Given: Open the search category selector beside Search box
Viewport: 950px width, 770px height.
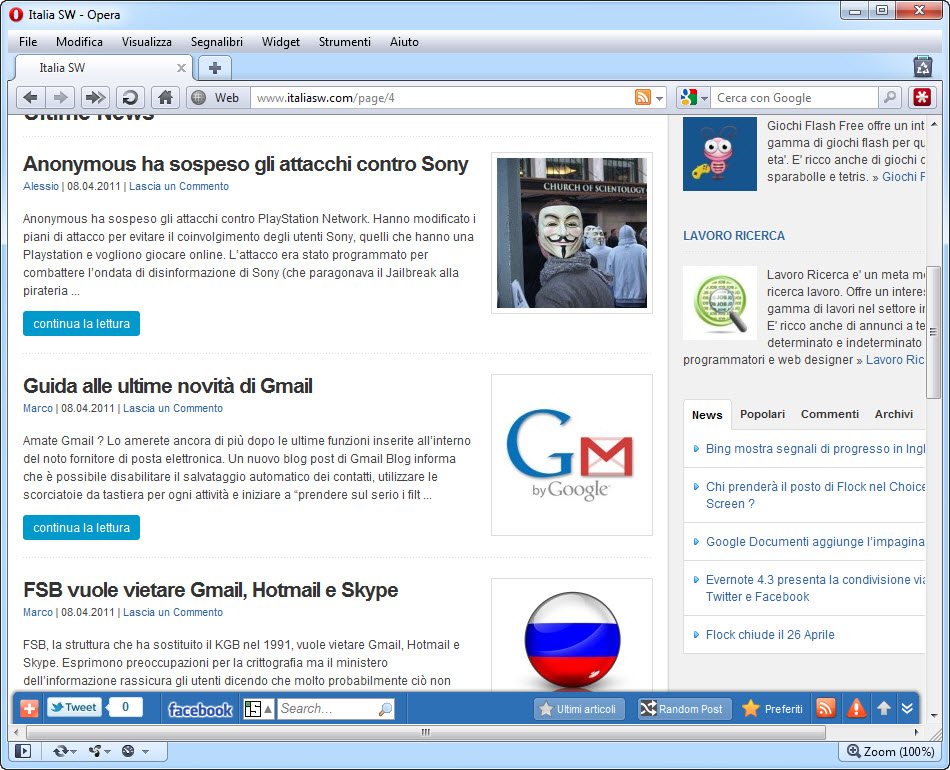Looking at the screenshot, I should click(x=258, y=708).
